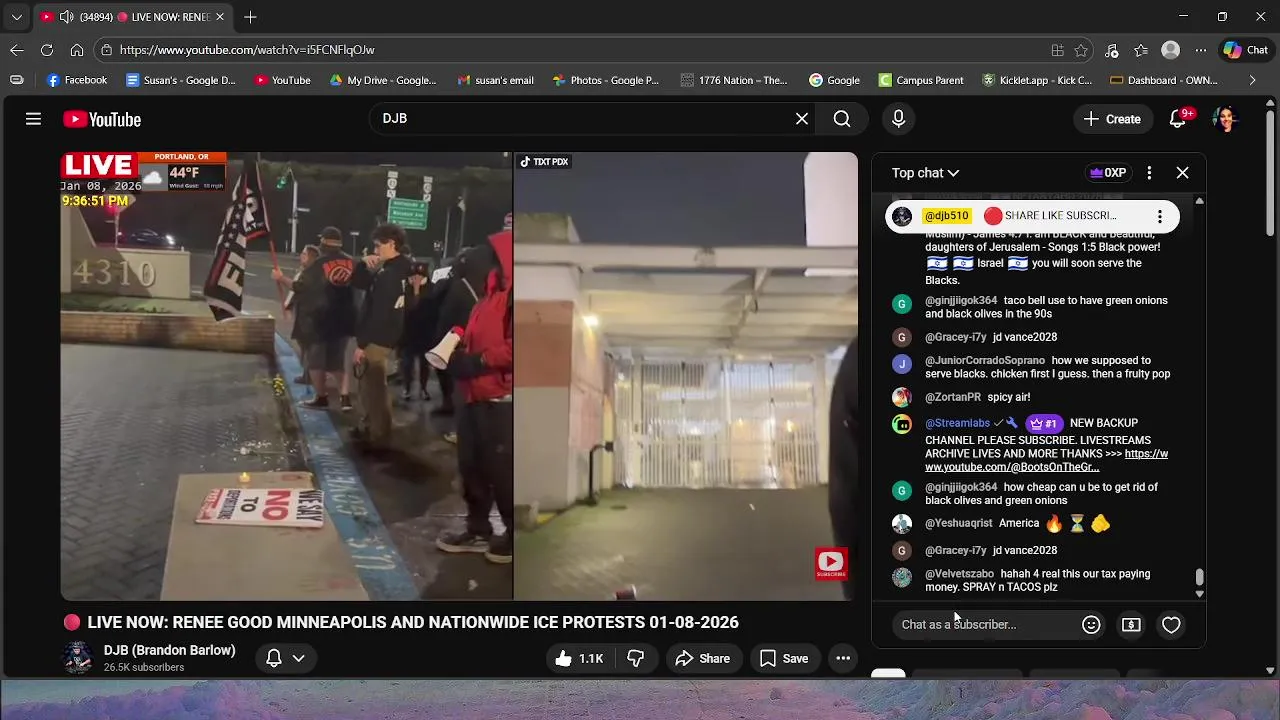Open My Drive - Google bookmark
1280x720 pixels.
383,80
